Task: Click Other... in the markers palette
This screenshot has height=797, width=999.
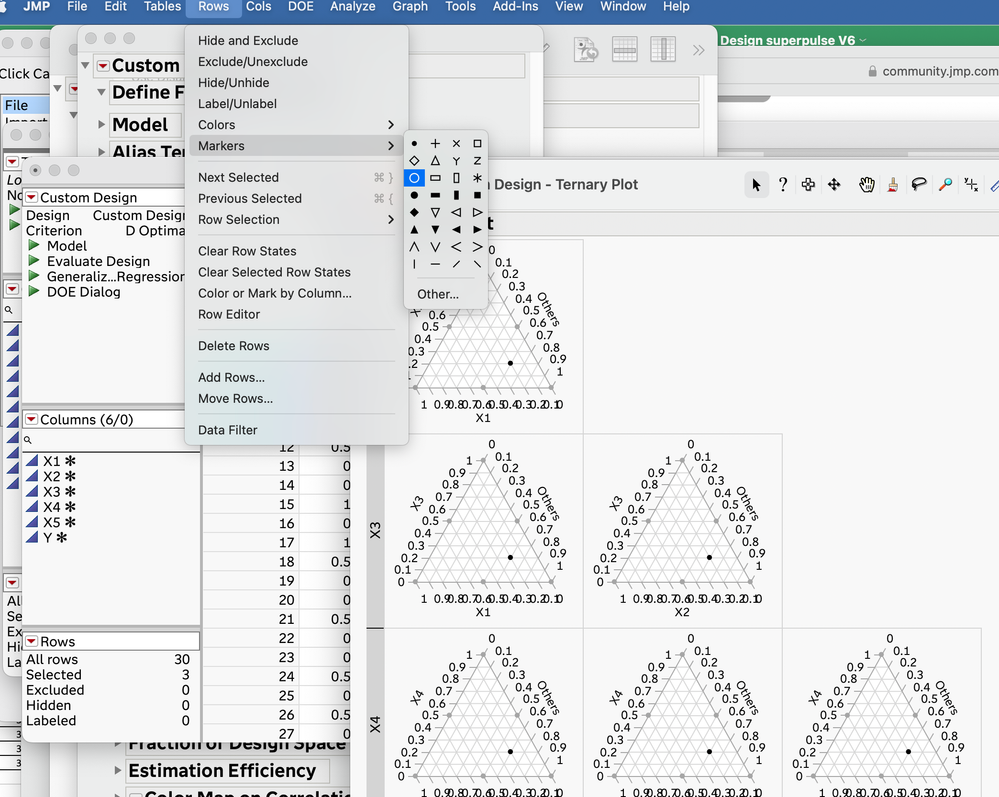Action: click(438, 294)
